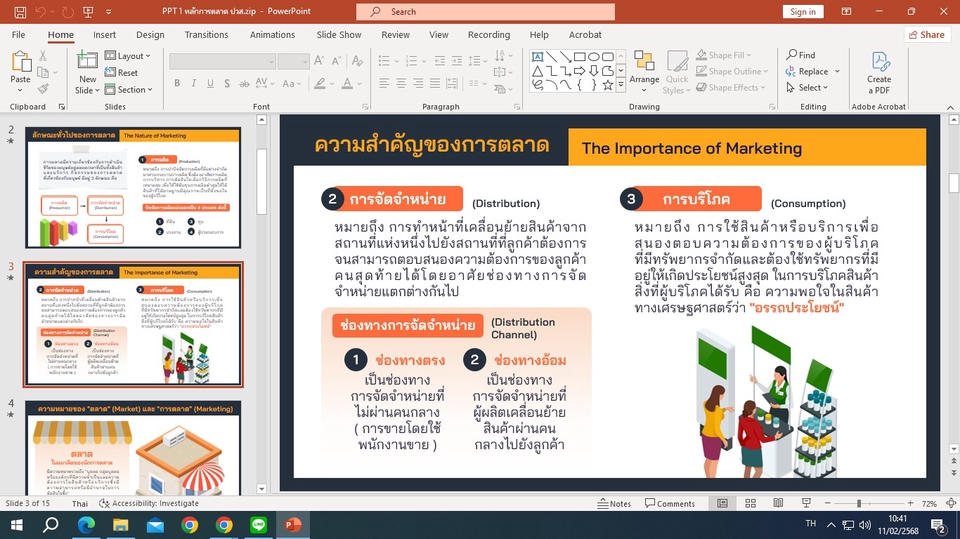Viewport: 960px width, 539px height.
Task: Click in the Search box
Action: (486, 12)
